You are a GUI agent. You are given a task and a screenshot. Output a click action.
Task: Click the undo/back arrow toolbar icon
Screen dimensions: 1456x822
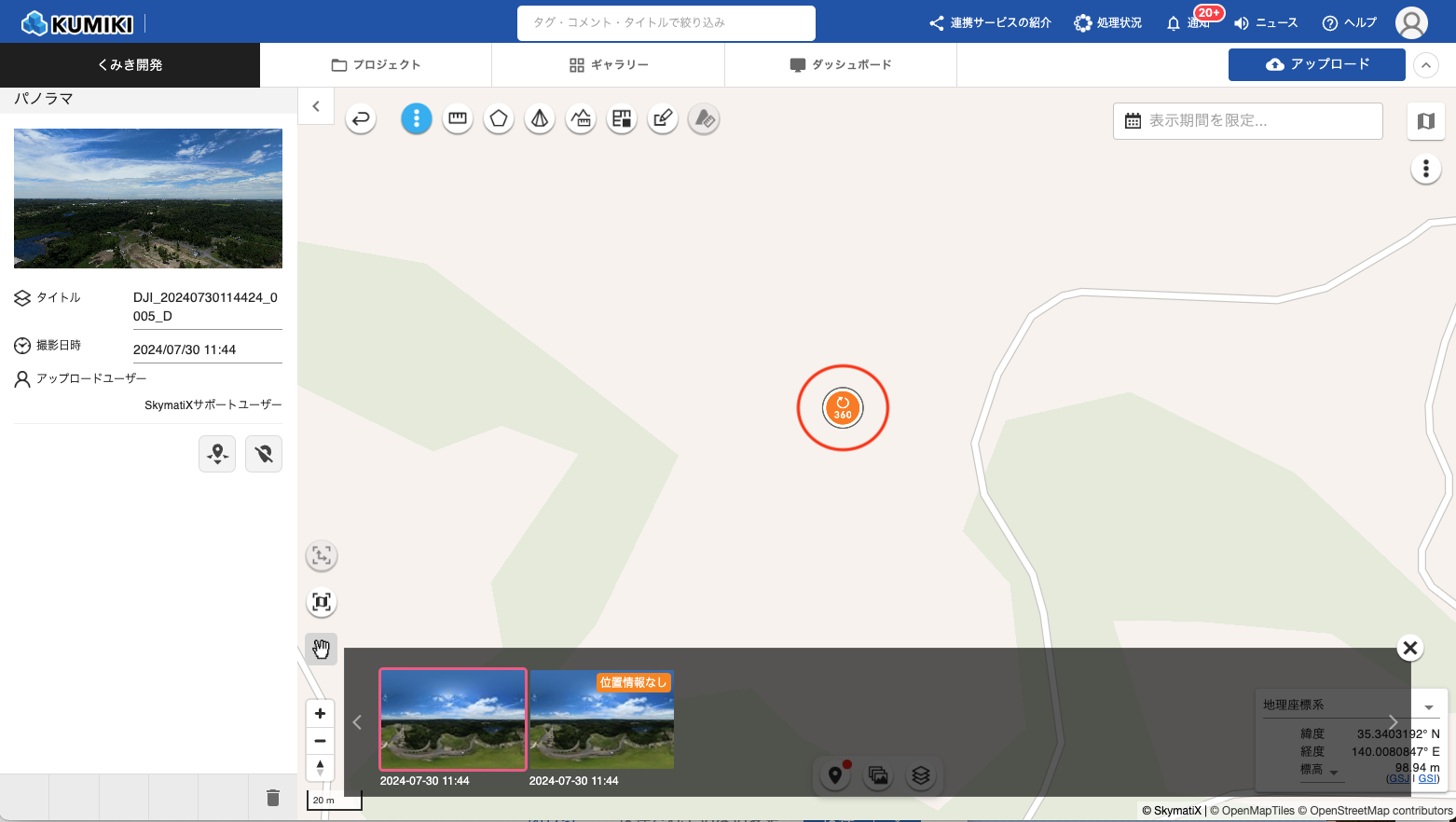tap(361, 119)
